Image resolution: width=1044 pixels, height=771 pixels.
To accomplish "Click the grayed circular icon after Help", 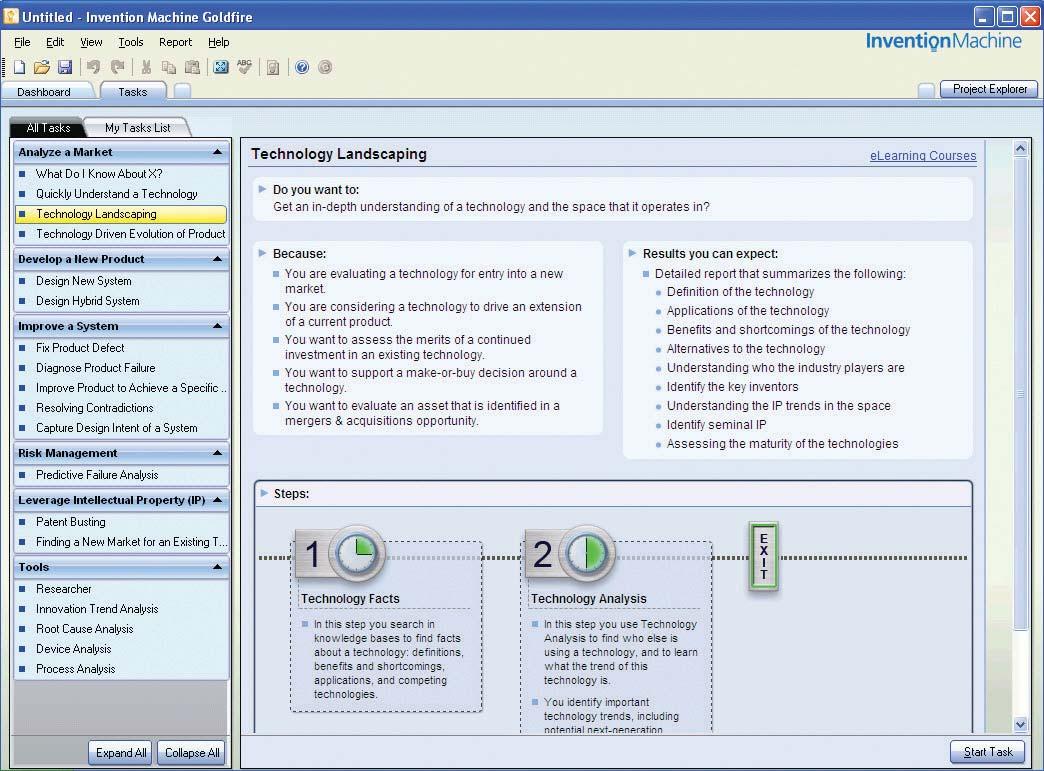I will point(325,67).
